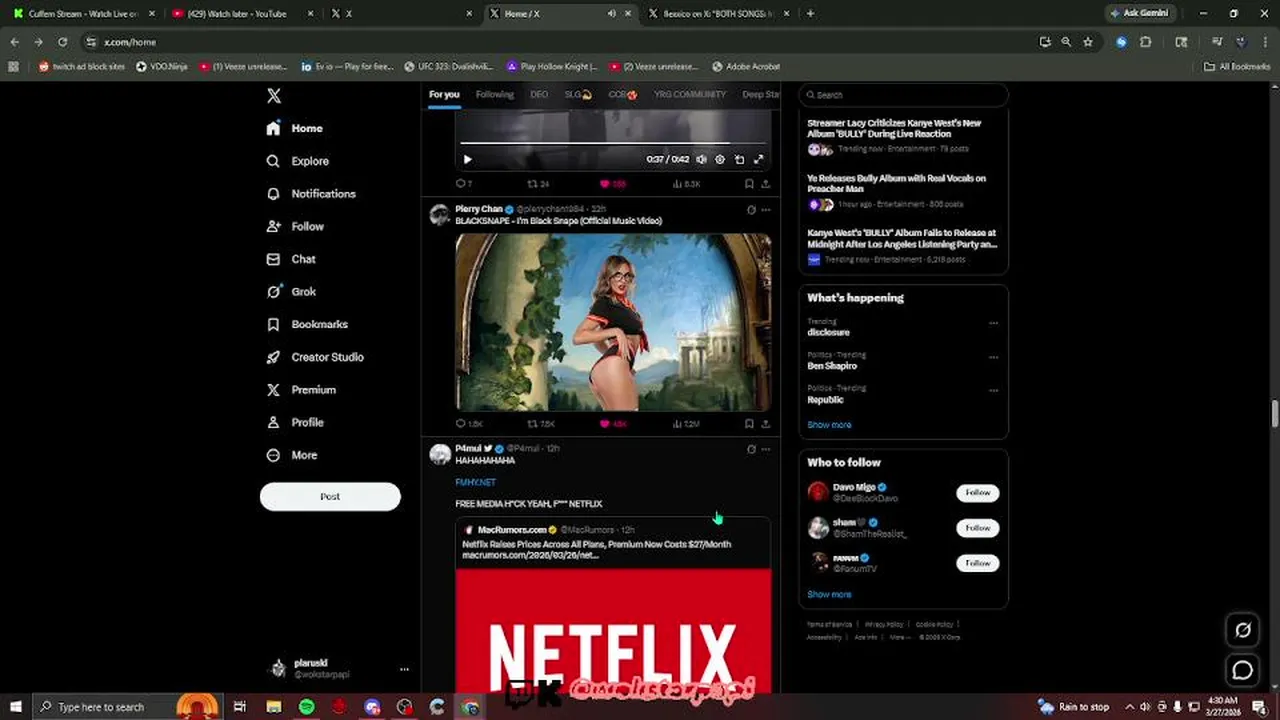Viewport: 1280px width, 720px height.
Task: Open more options for Republic trend
Action: 993,390
